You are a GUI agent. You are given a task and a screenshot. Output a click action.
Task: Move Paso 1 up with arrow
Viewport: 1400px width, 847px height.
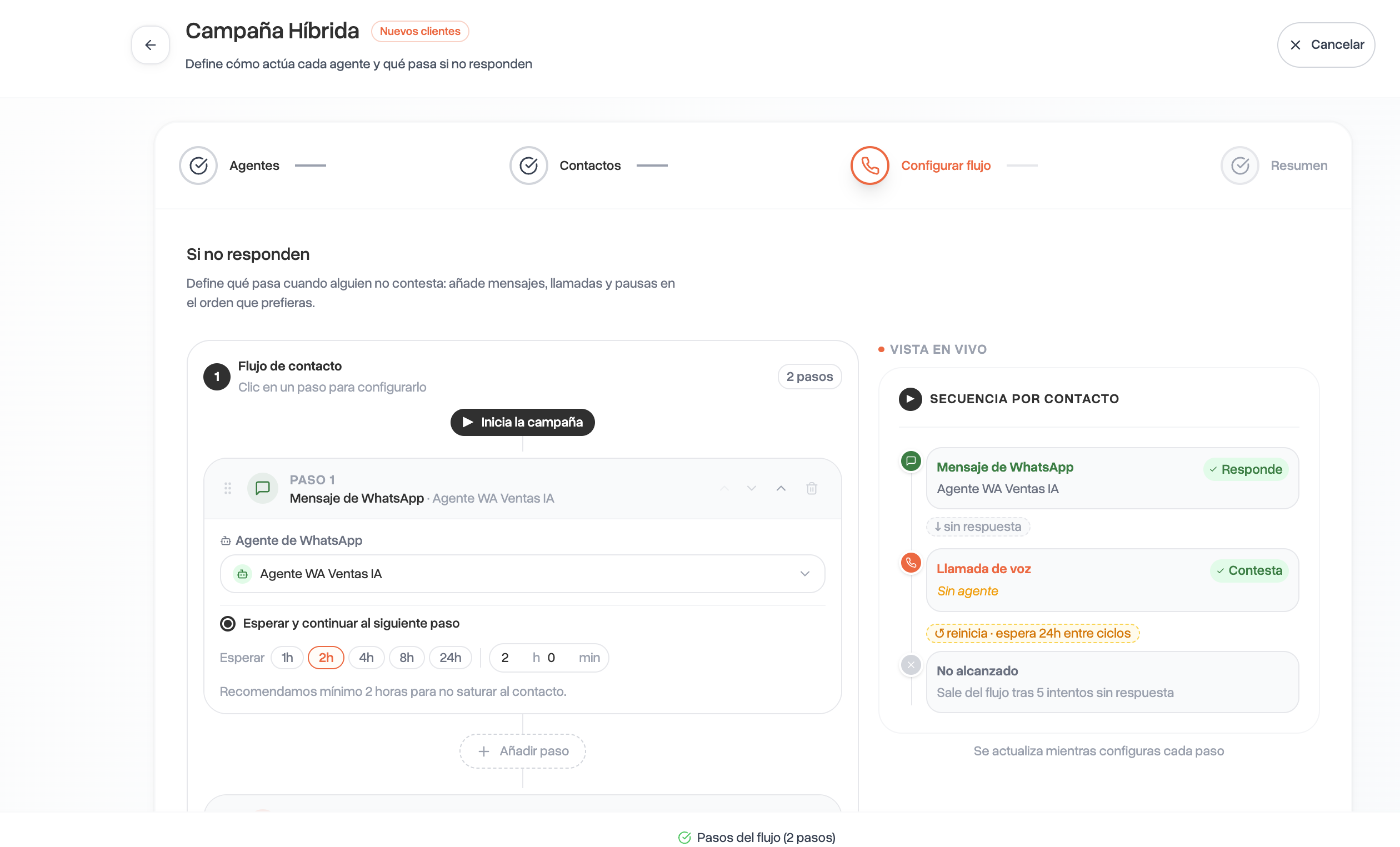(x=724, y=489)
